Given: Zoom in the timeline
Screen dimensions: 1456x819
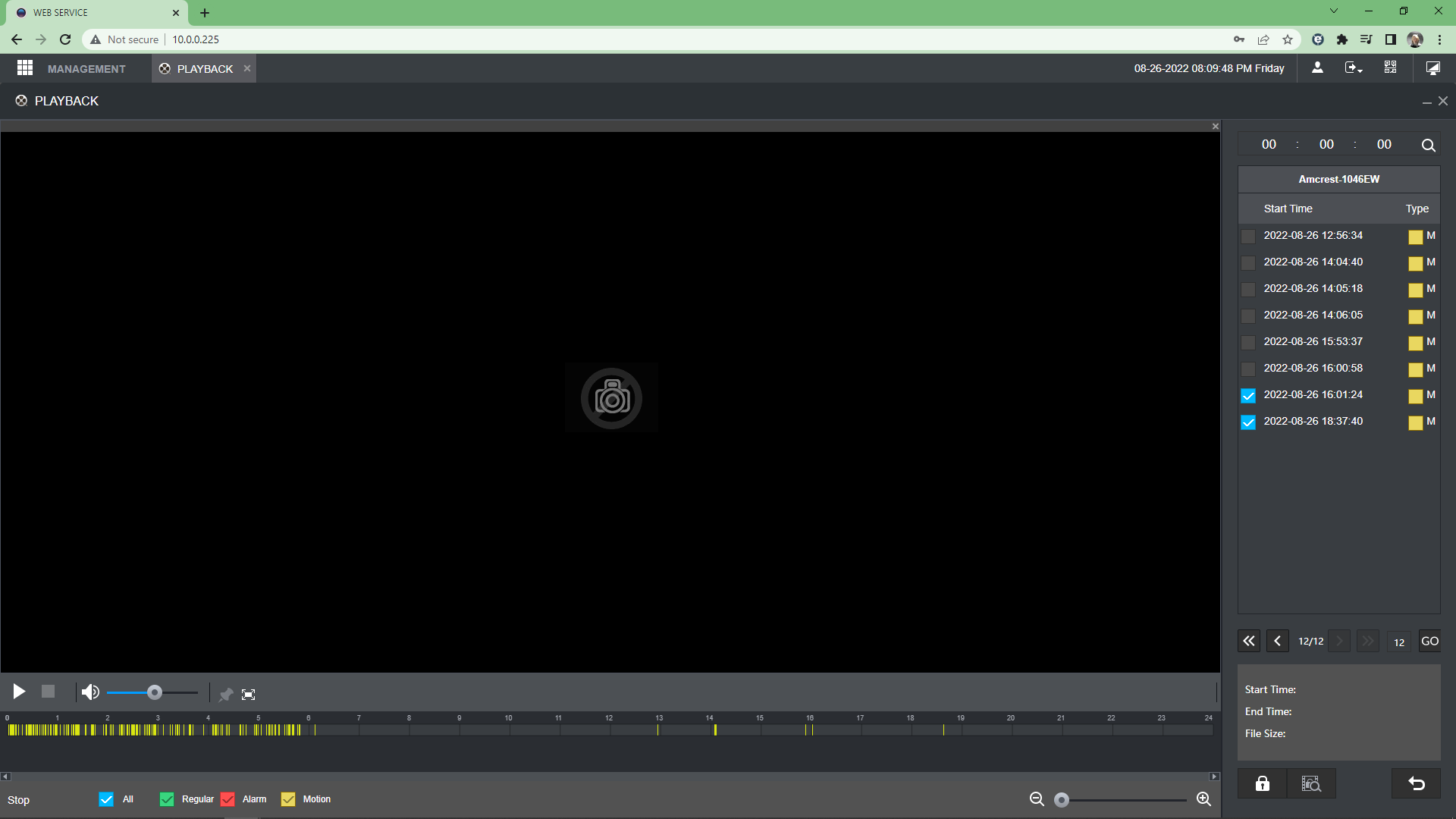Looking at the screenshot, I should tap(1203, 799).
